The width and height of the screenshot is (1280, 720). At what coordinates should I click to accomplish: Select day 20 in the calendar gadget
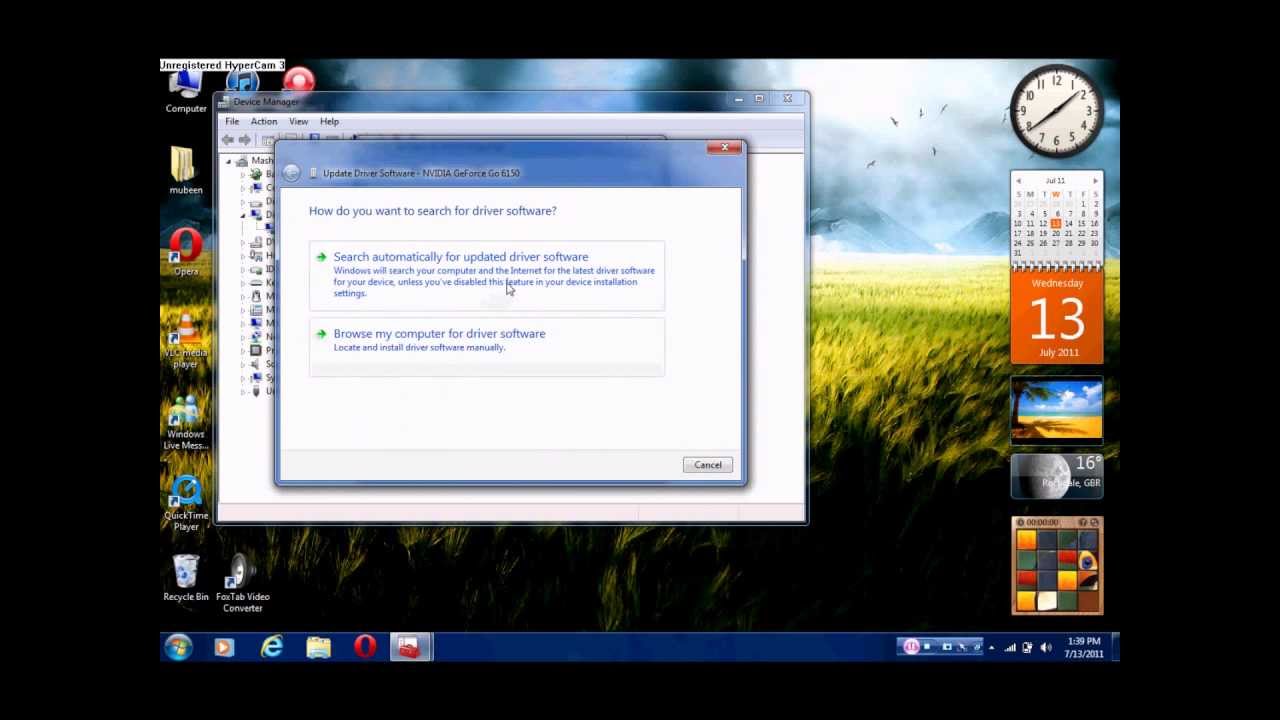click(x=1056, y=233)
